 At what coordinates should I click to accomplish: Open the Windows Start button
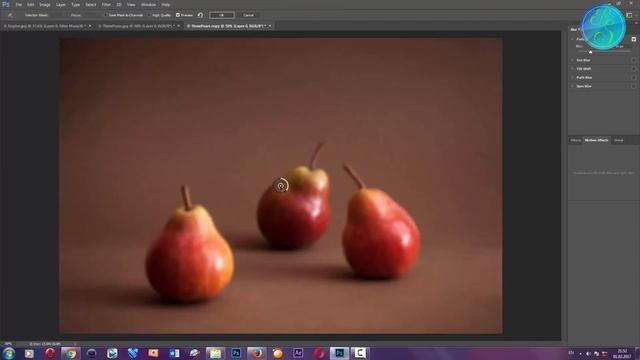[x=9, y=353]
